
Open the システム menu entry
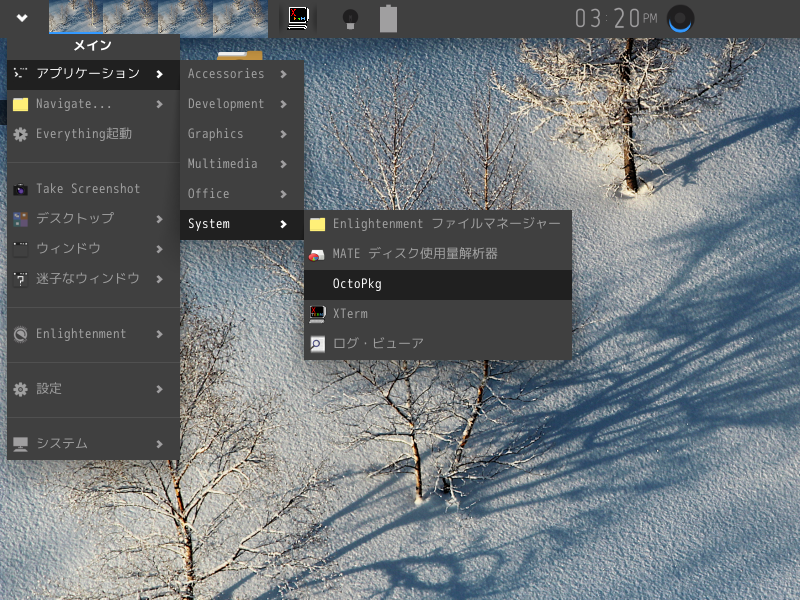(x=93, y=444)
